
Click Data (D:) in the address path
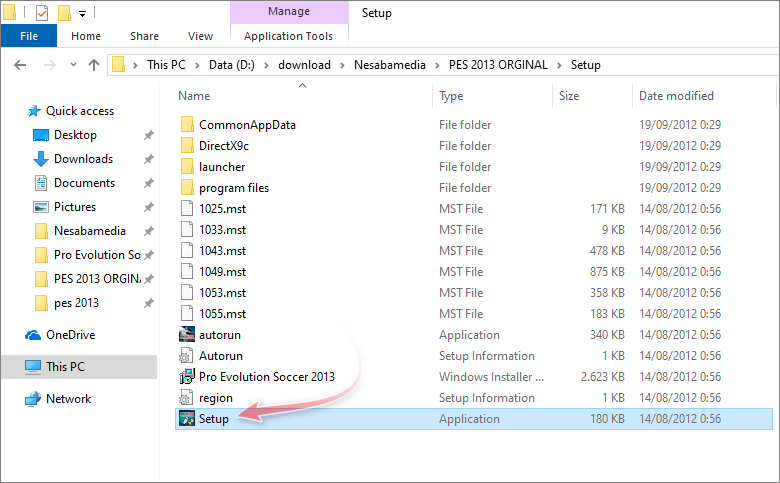click(x=231, y=65)
